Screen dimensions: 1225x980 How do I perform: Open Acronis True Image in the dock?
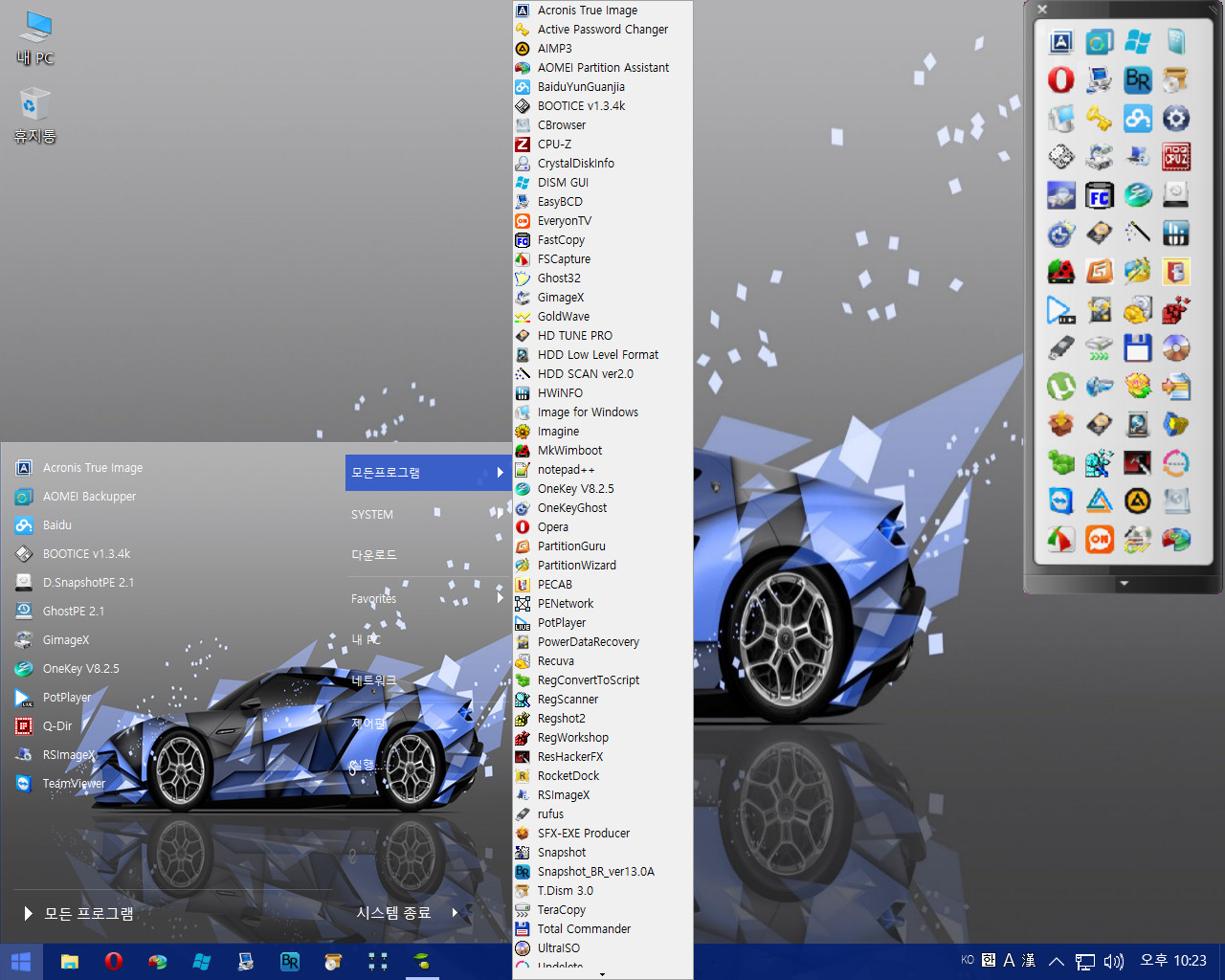[x=1060, y=42]
